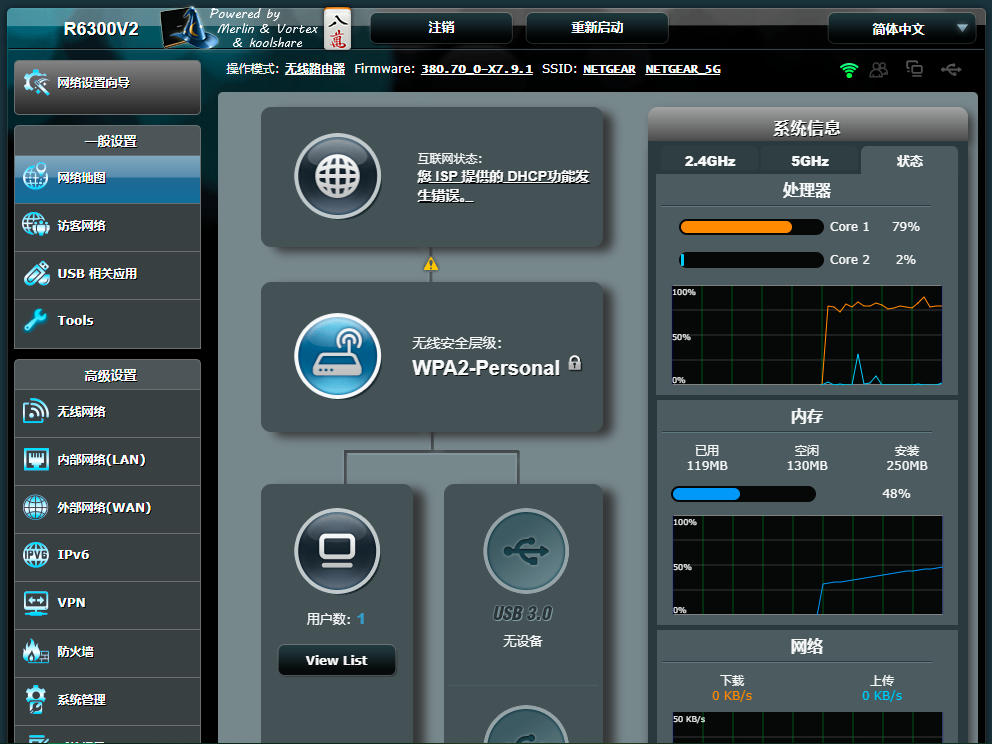Image resolution: width=992 pixels, height=744 pixels.
Task: Click the 无线路由器 operation mode link
Action: coord(314,69)
